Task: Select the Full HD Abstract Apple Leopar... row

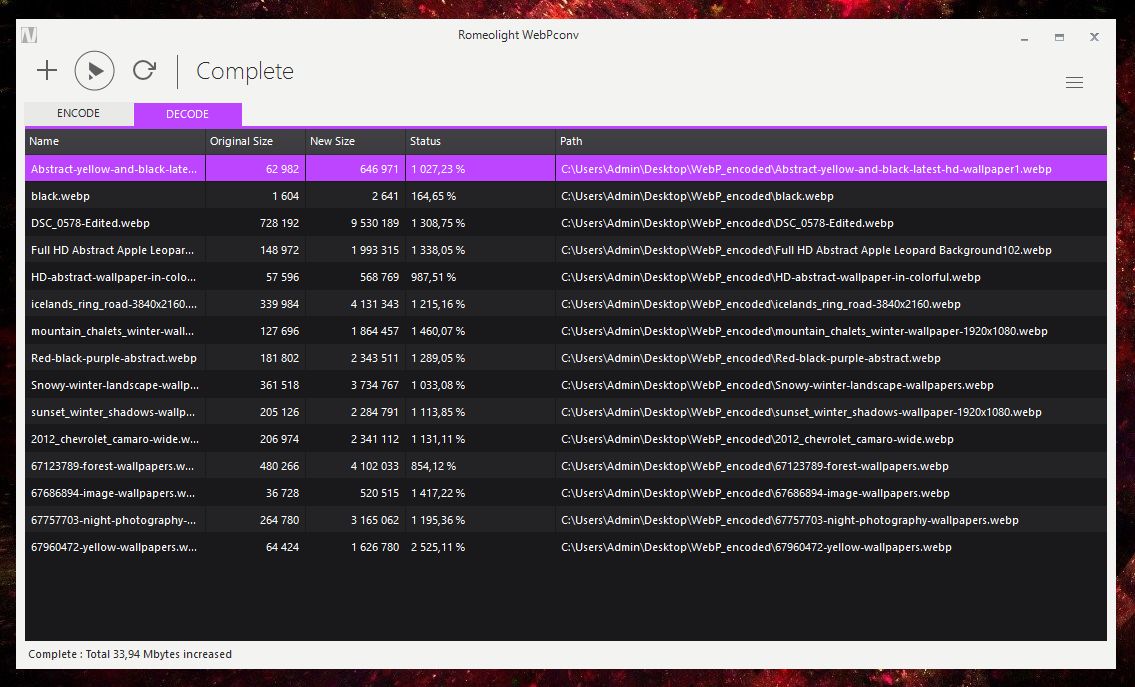Action: (x=566, y=250)
